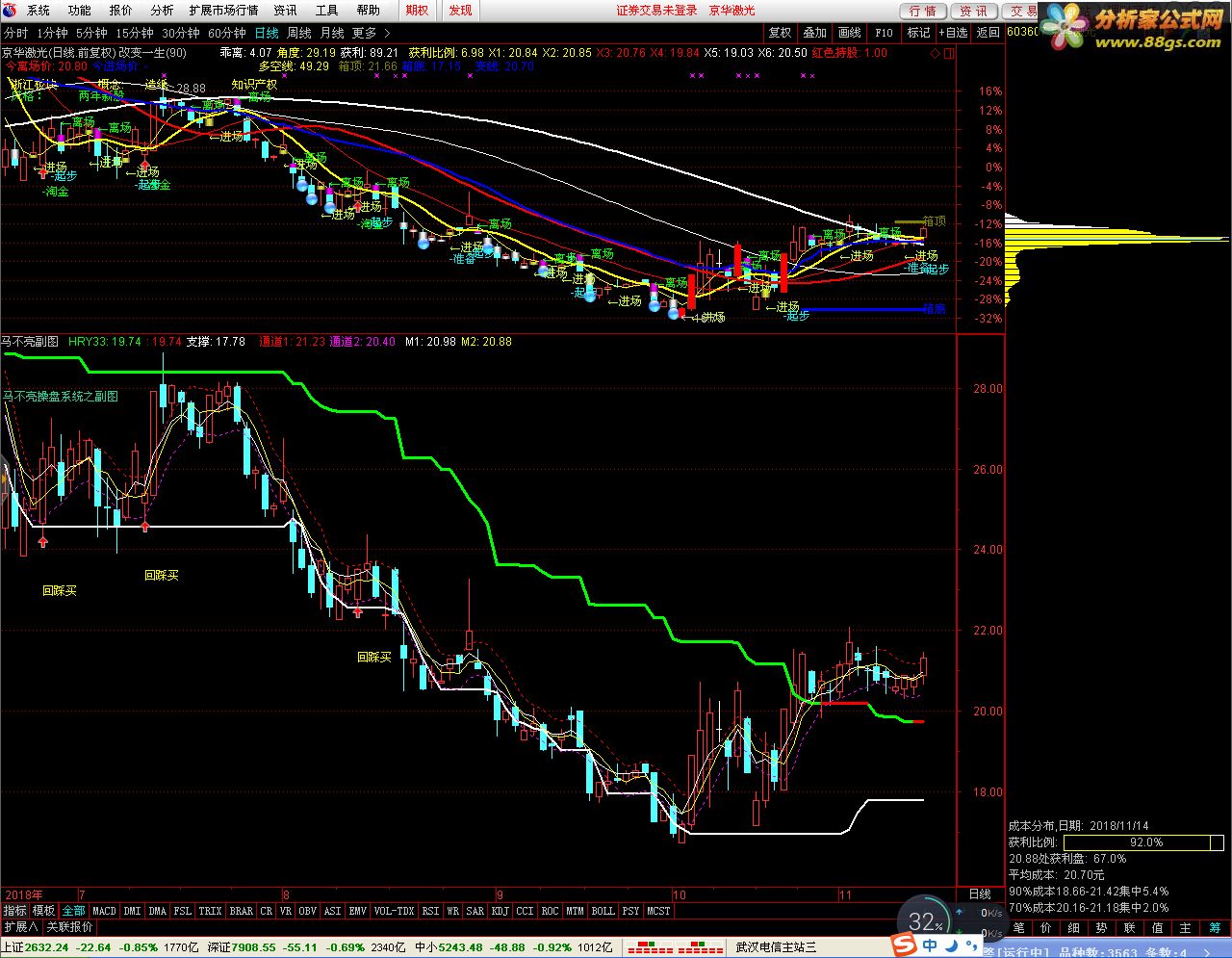Toggle Sogou Chinese/English mode (中)
Screen dimensions: 1232x958
[931, 946]
